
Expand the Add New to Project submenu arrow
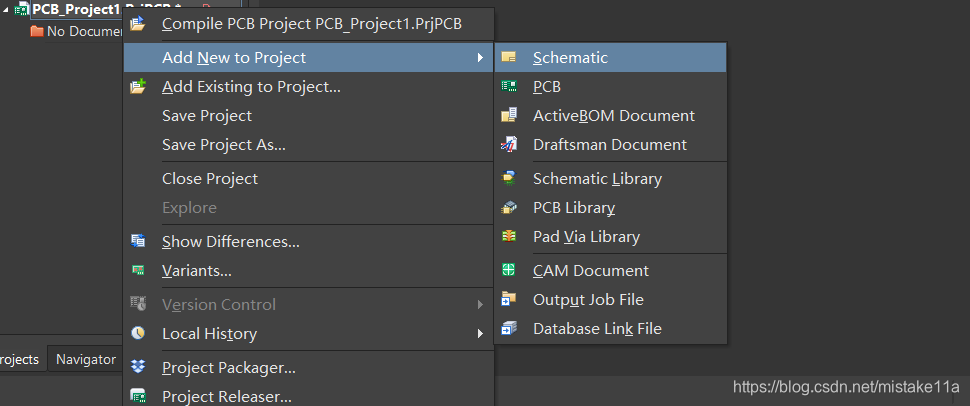point(480,58)
